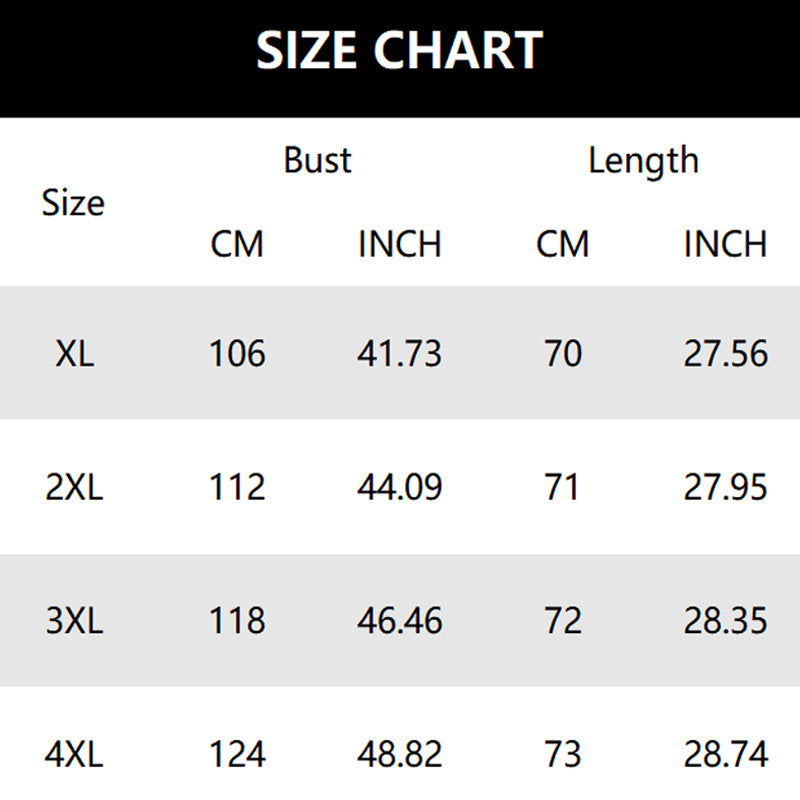Click the 44.09 bust inch value
This screenshot has height=800, width=800.
399,486
